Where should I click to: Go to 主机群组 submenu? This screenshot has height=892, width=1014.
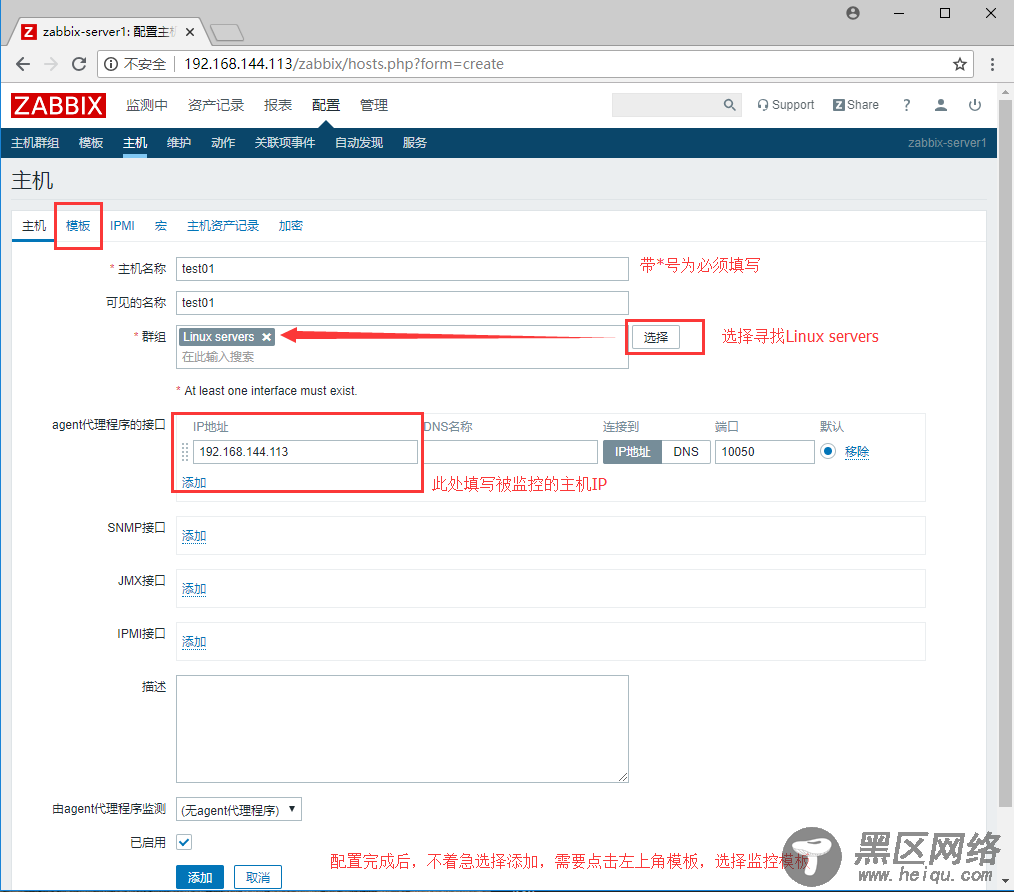(x=35, y=143)
